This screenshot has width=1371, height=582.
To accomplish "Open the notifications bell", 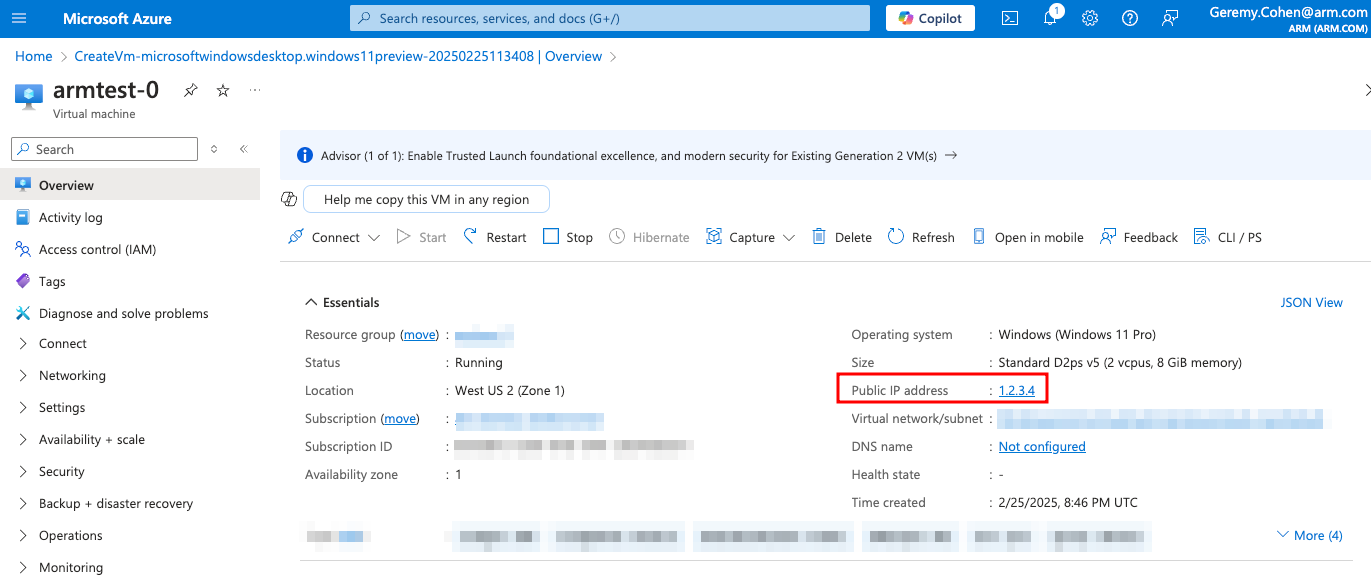I will (x=1050, y=18).
